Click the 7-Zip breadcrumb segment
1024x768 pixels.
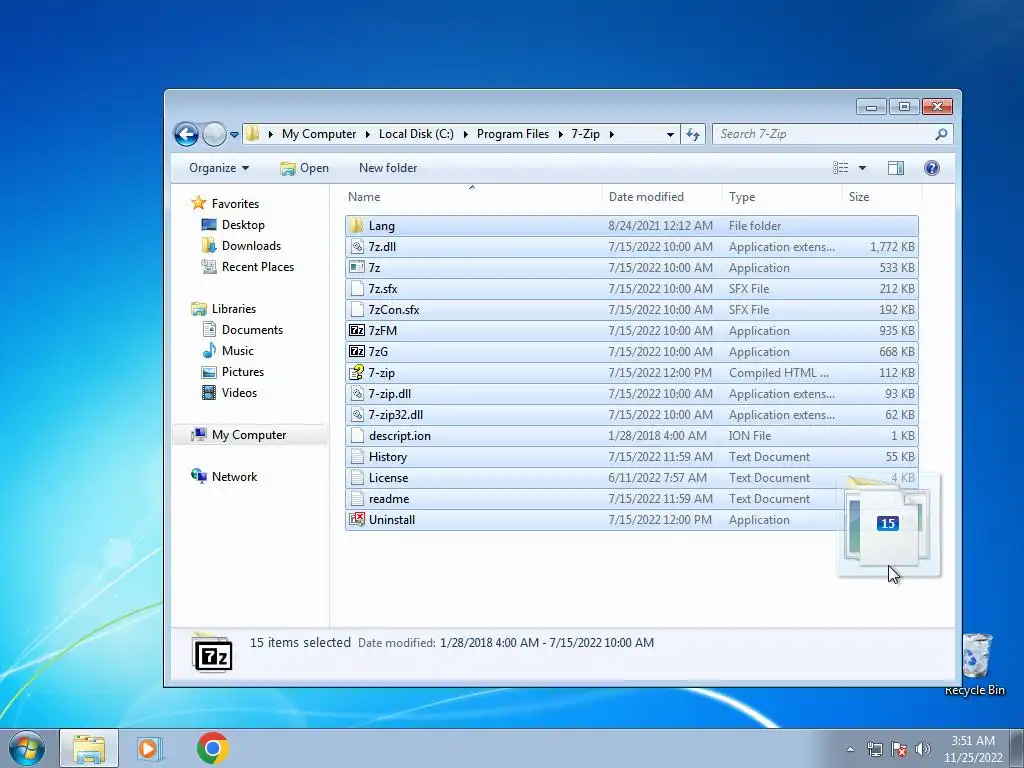point(585,134)
